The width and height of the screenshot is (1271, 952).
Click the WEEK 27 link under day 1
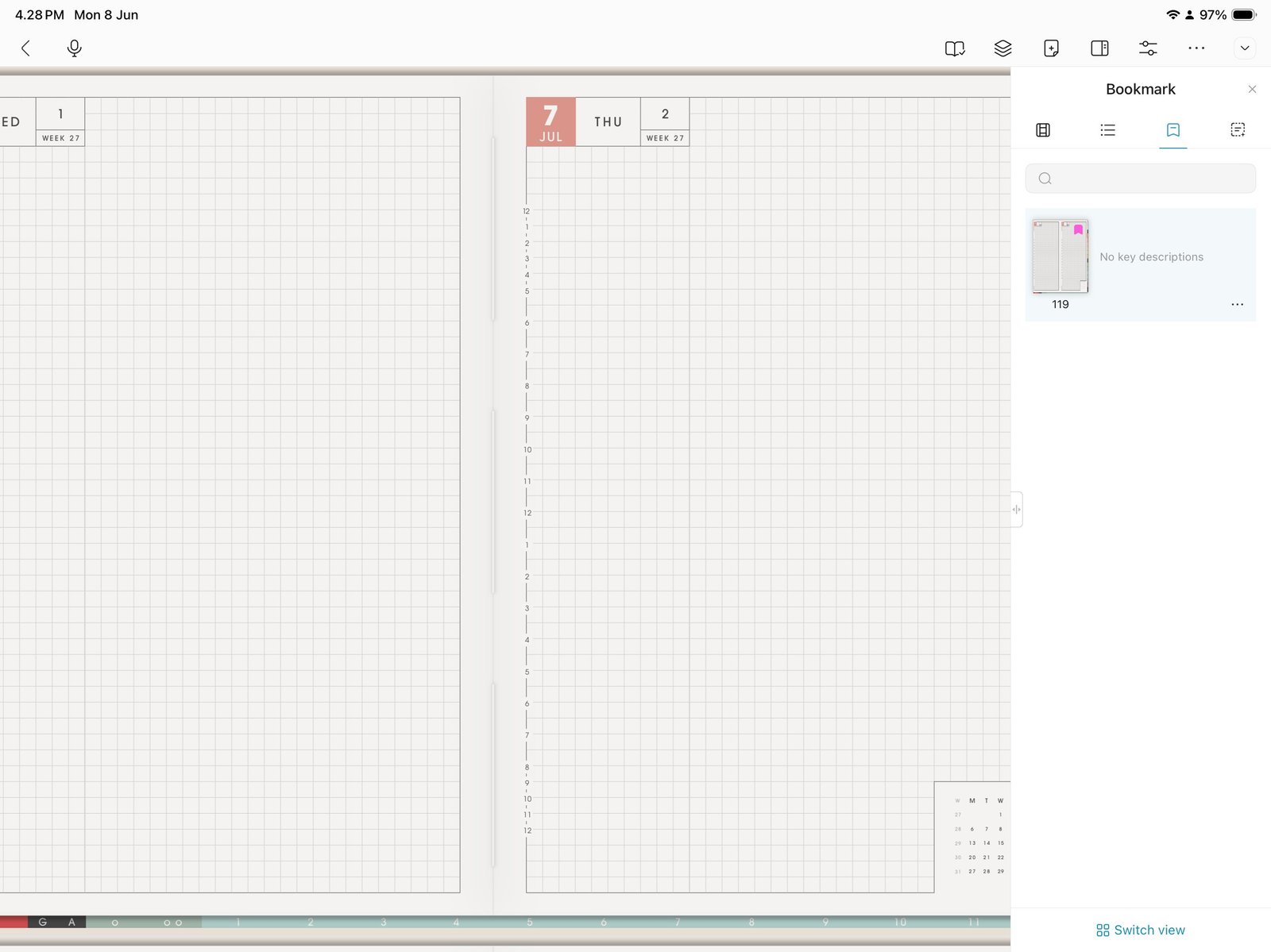click(60, 138)
